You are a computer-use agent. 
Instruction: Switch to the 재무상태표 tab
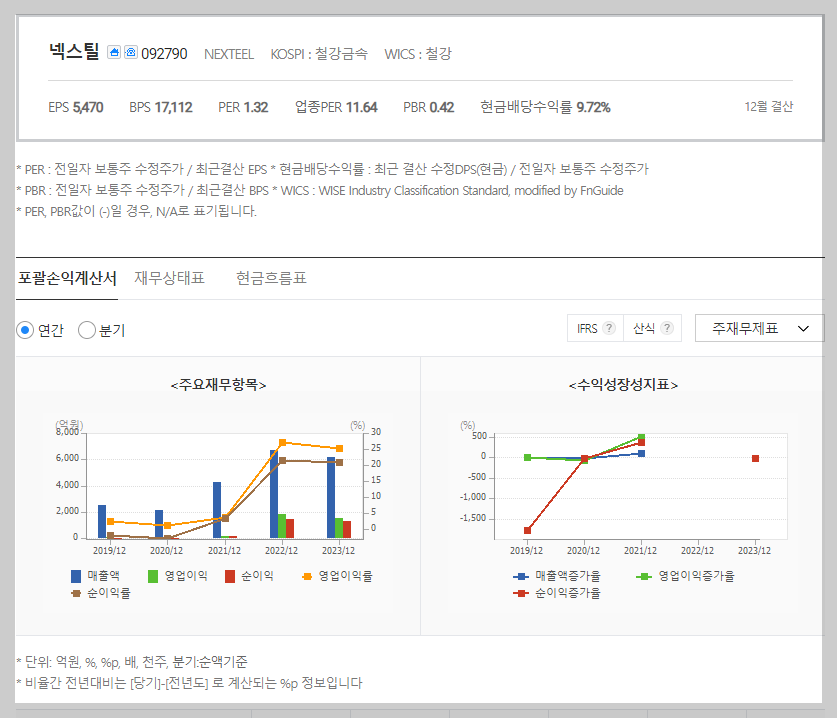[x=169, y=278]
